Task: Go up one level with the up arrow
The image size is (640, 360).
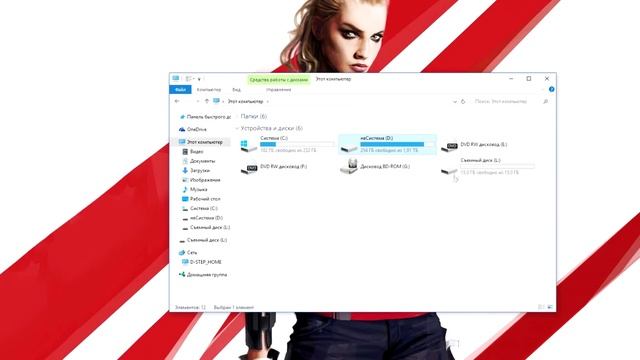Action: [207, 101]
